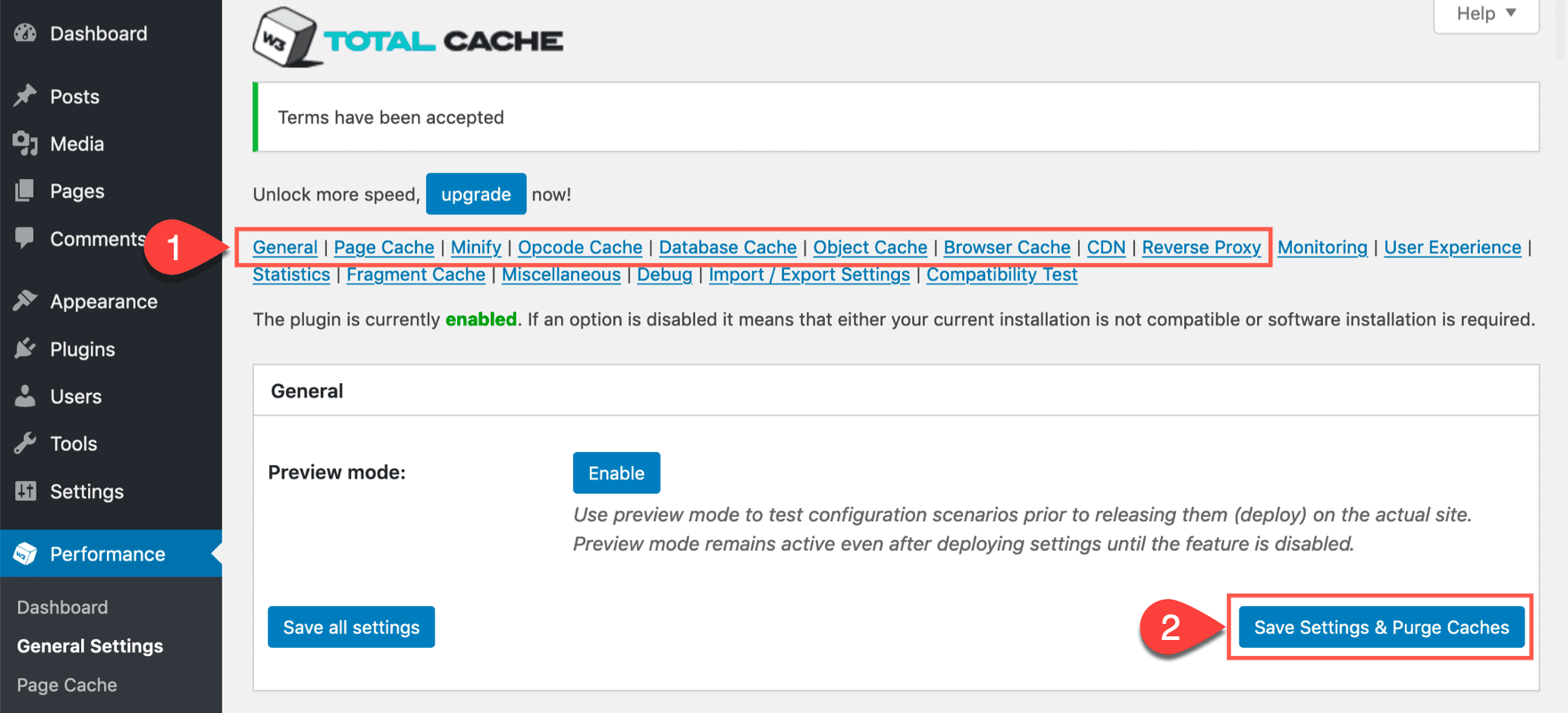Click the Pages icon in the sidebar
This screenshot has width=1568, height=713.
coord(25,191)
